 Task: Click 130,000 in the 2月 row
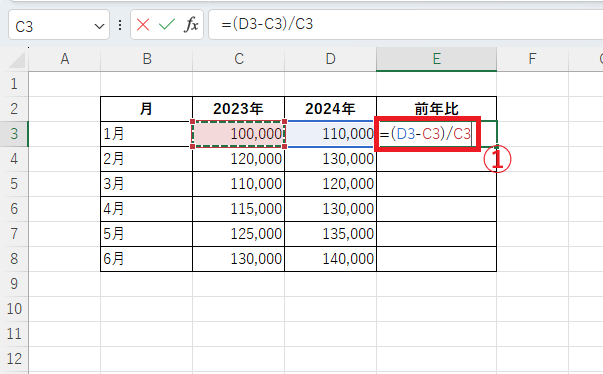(x=330, y=159)
